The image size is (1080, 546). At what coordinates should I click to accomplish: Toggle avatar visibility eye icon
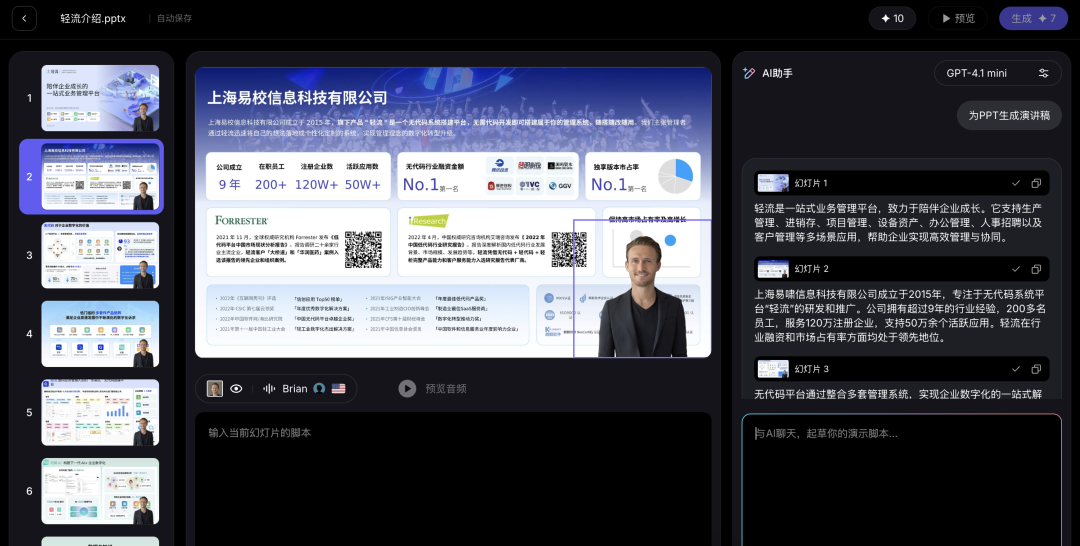(236, 388)
